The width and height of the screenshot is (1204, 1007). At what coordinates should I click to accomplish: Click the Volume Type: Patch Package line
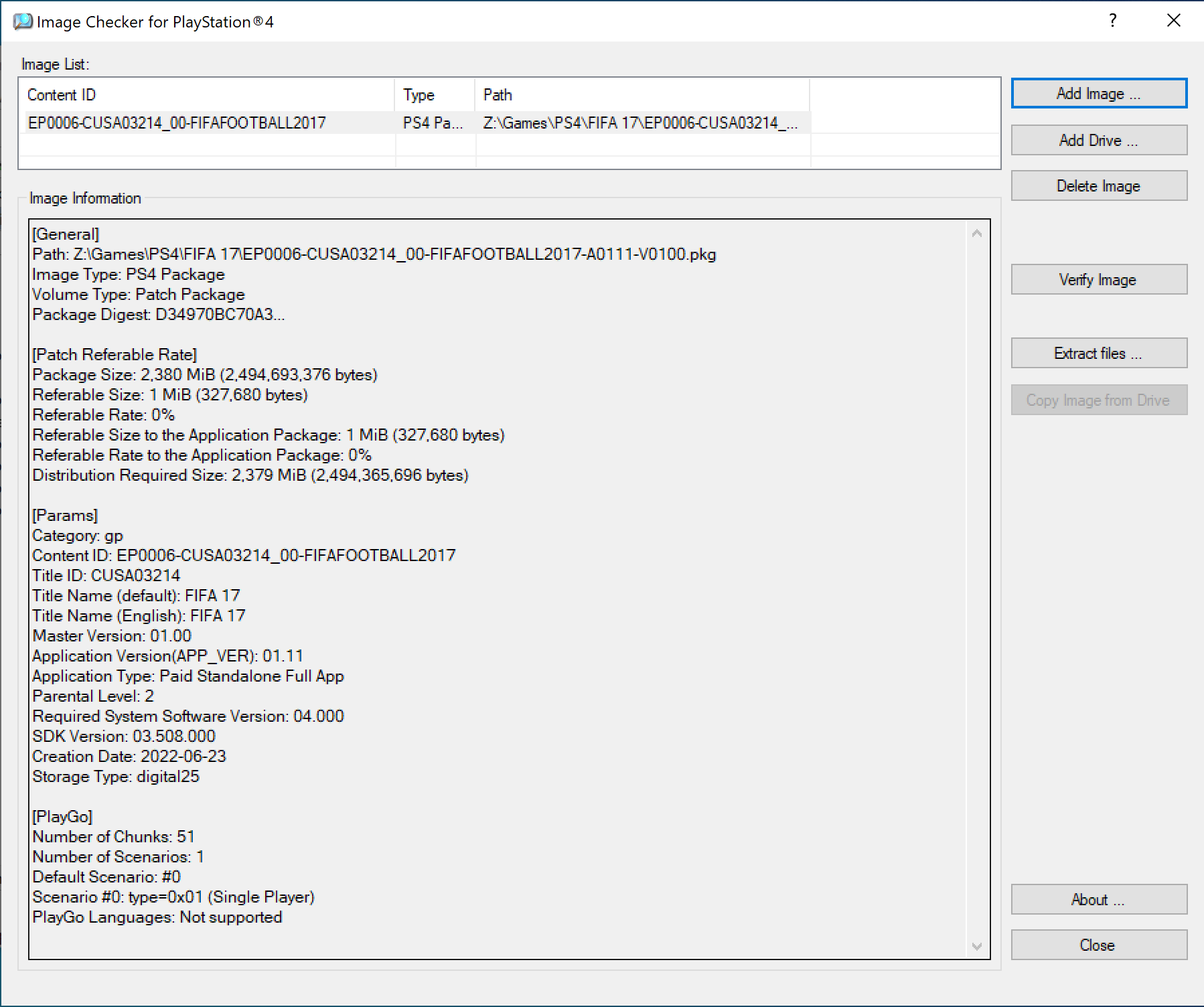tap(139, 294)
